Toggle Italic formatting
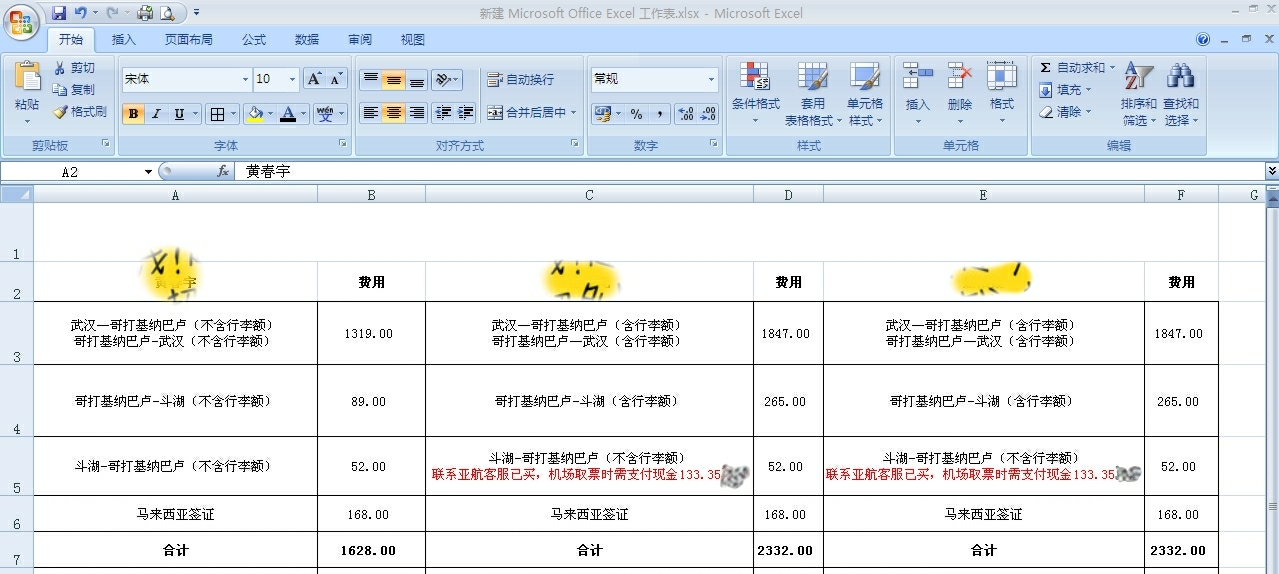This screenshot has width=1279, height=574. pyautogui.click(x=156, y=114)
